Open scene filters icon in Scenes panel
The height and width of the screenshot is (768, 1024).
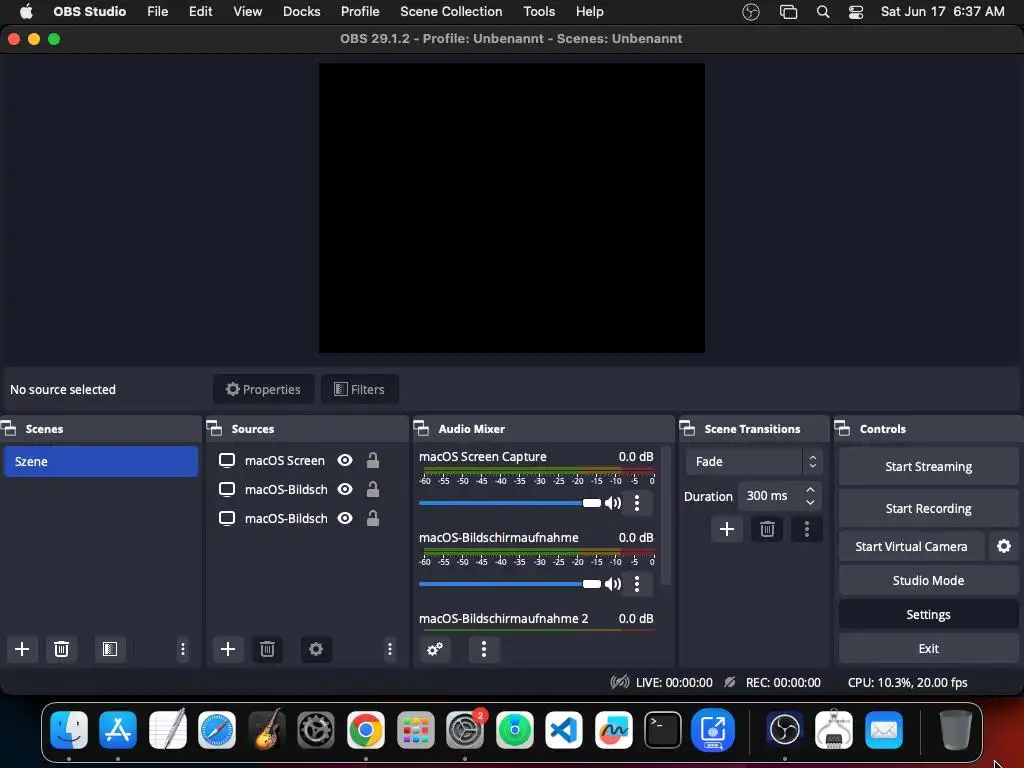tap(110, 649)
